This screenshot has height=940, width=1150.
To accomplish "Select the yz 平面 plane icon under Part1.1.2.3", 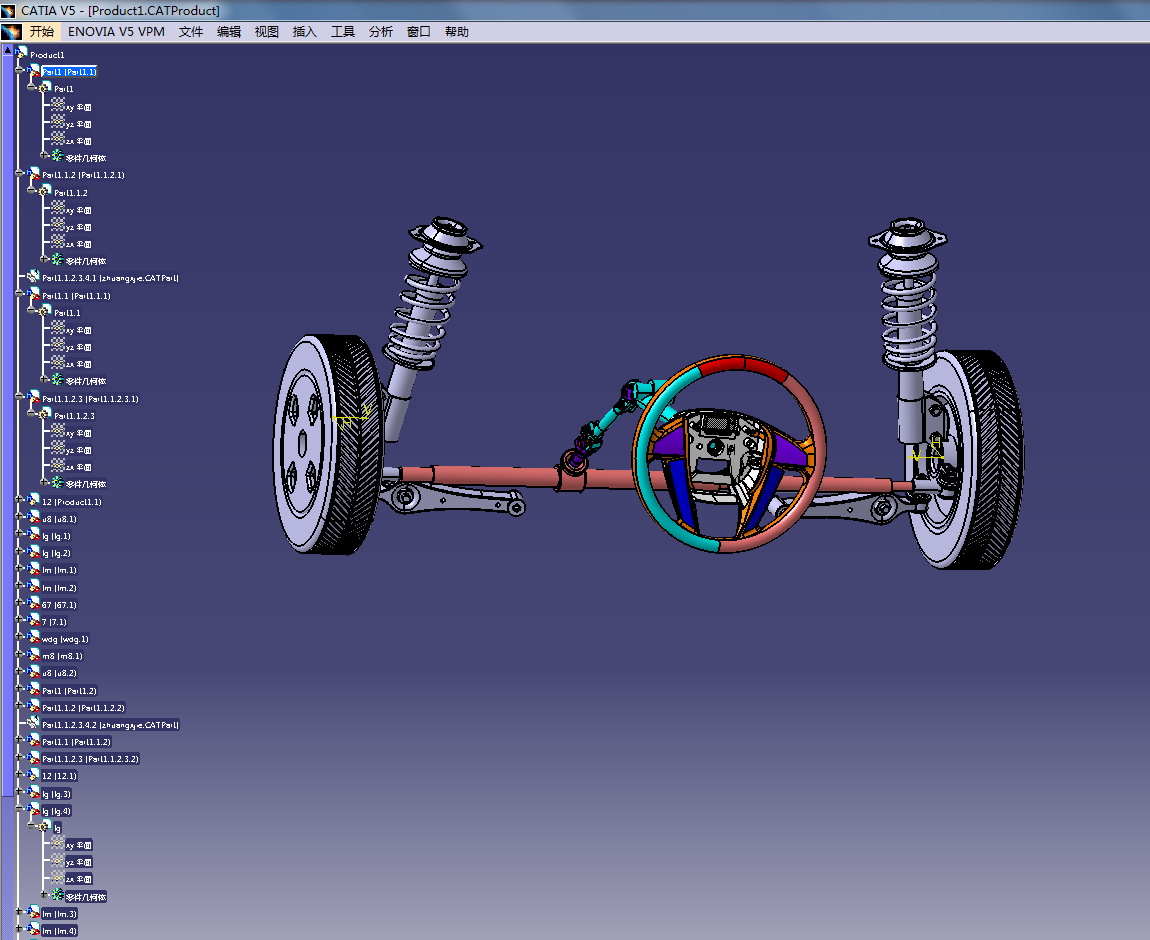I will [58, 448].
